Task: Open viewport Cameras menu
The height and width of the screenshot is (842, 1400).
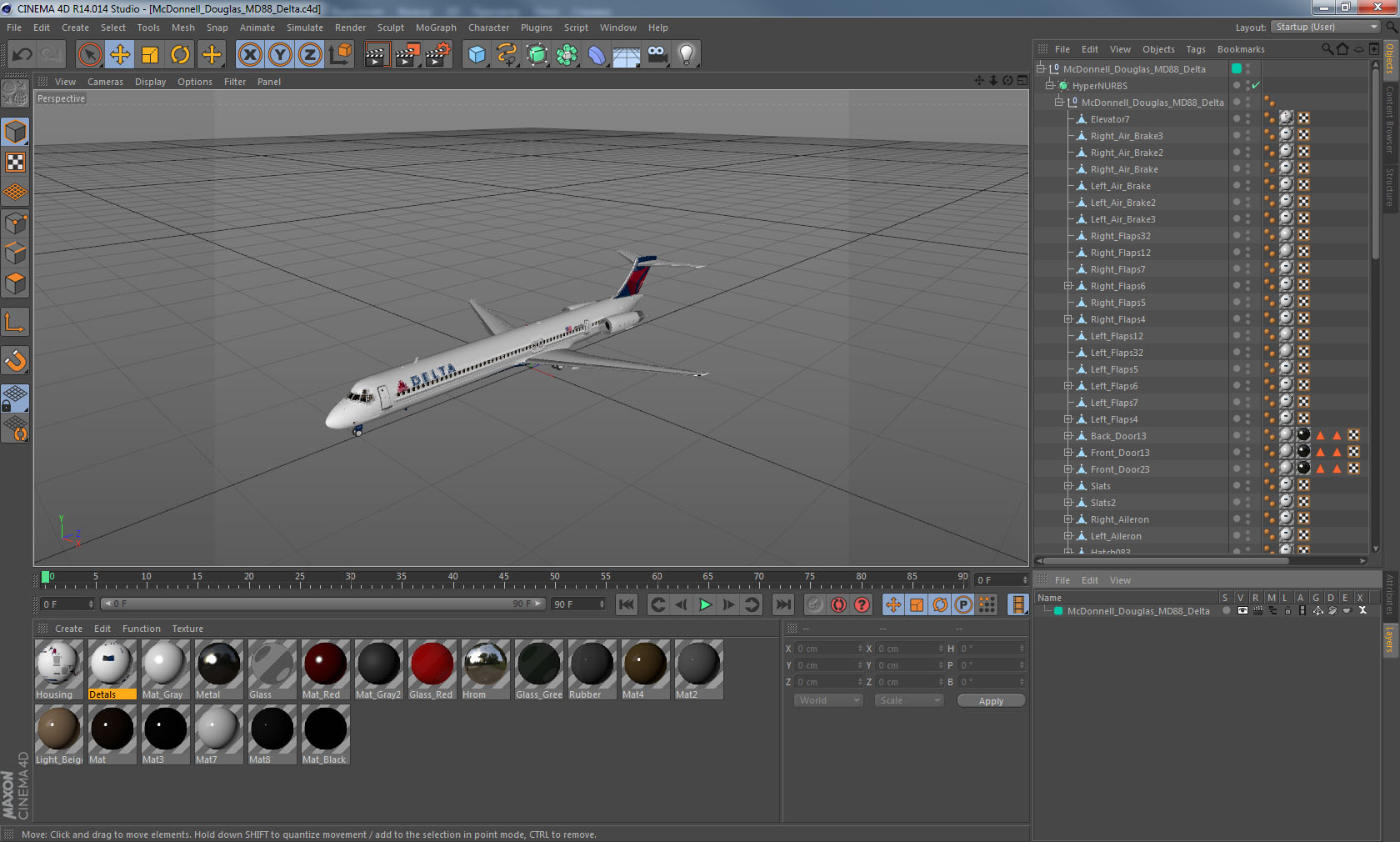Action: tap(105, 82)
